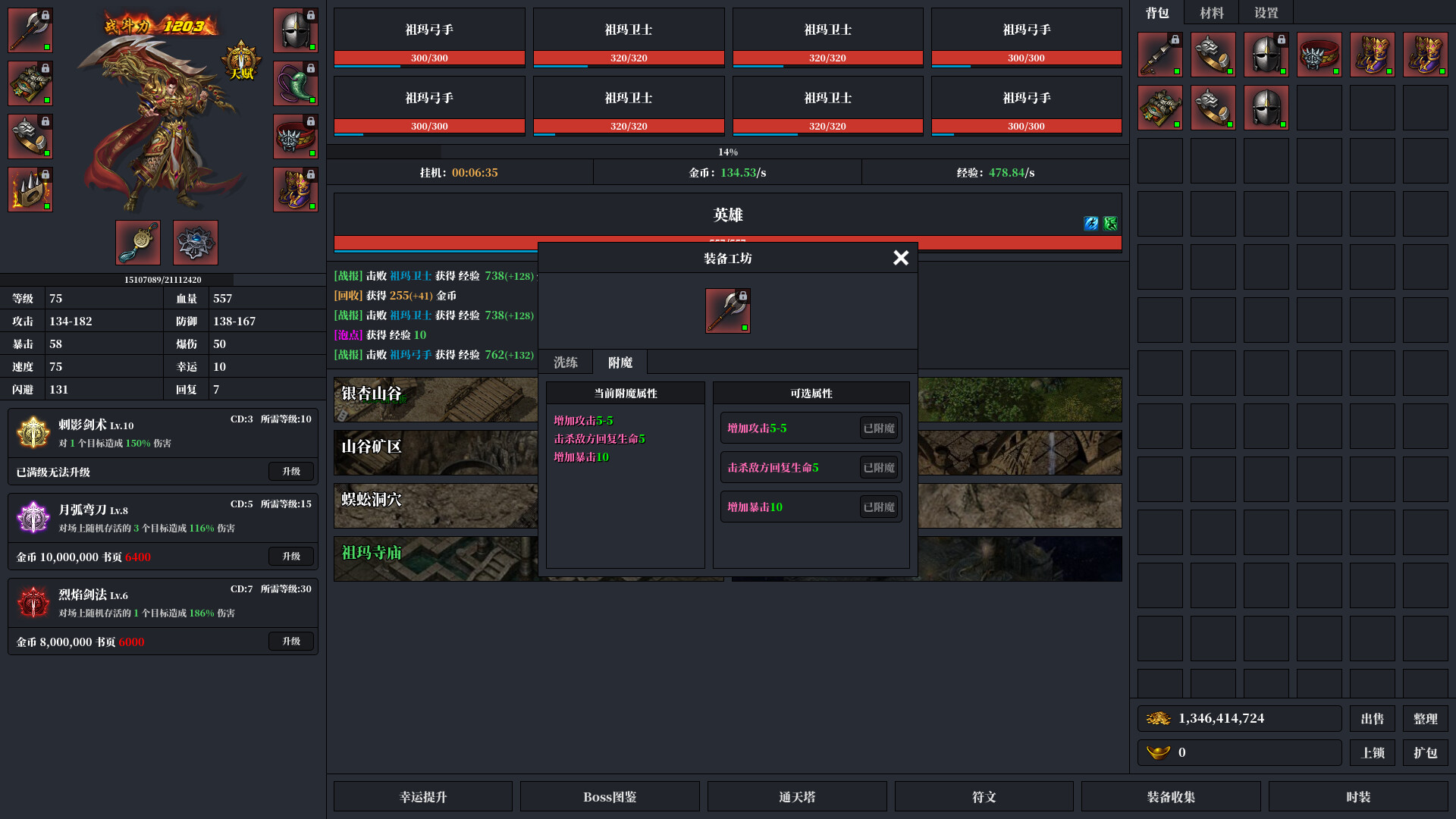This screenshot has width=1456, height=819.
Task: Open the 材料 tab in the right panel
Action: pyautogui.click(x=1211, y=12)
